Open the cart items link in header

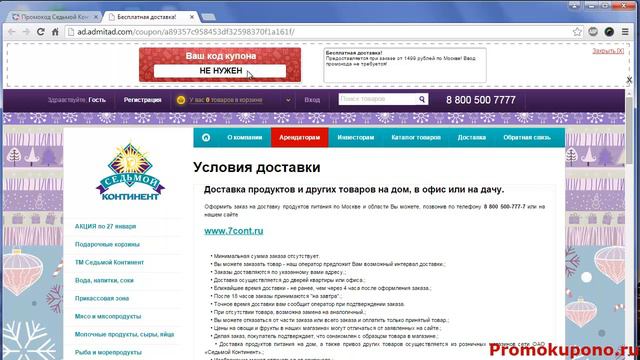pyautogui.click(x=225, y=100)
